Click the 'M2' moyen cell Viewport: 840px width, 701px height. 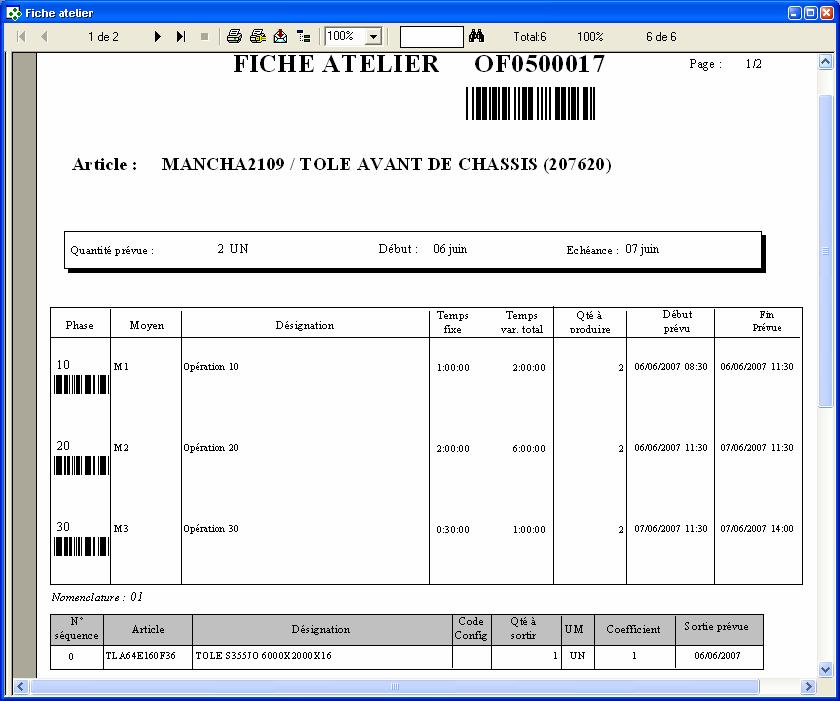[x=121, y=448]
